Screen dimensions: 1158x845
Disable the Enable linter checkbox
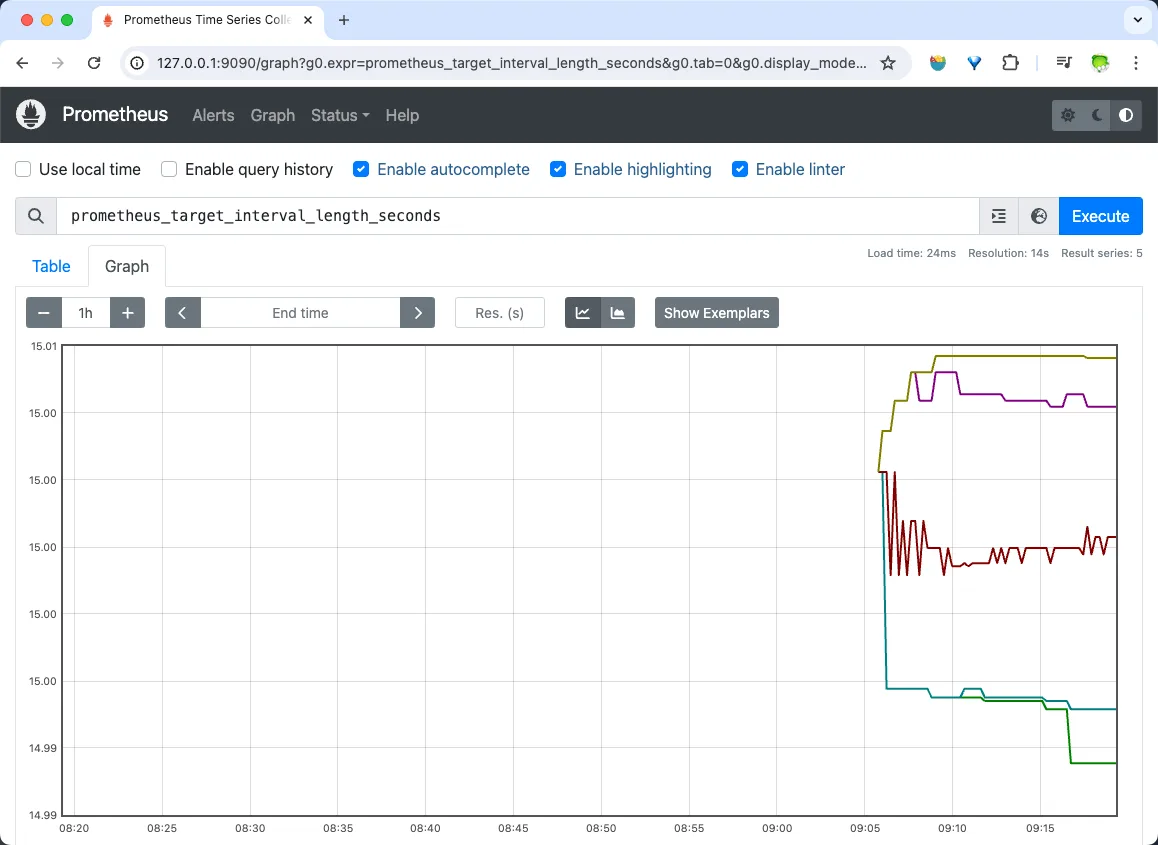(740, 170)
